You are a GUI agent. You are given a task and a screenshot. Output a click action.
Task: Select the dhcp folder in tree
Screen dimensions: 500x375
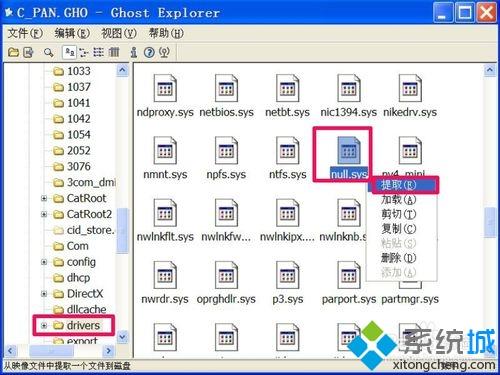[x=72, y=278]
